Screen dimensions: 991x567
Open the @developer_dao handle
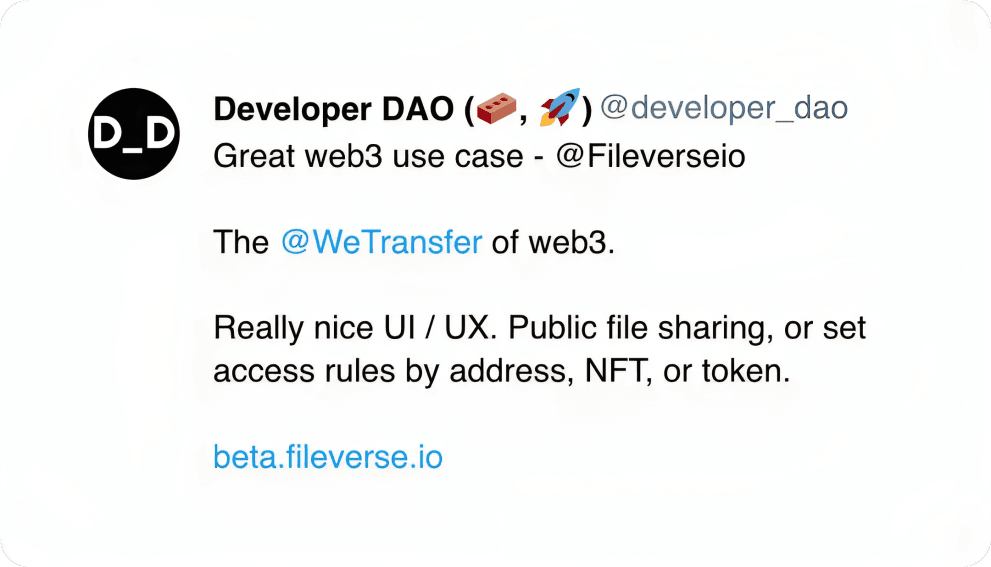coord(724,108)
